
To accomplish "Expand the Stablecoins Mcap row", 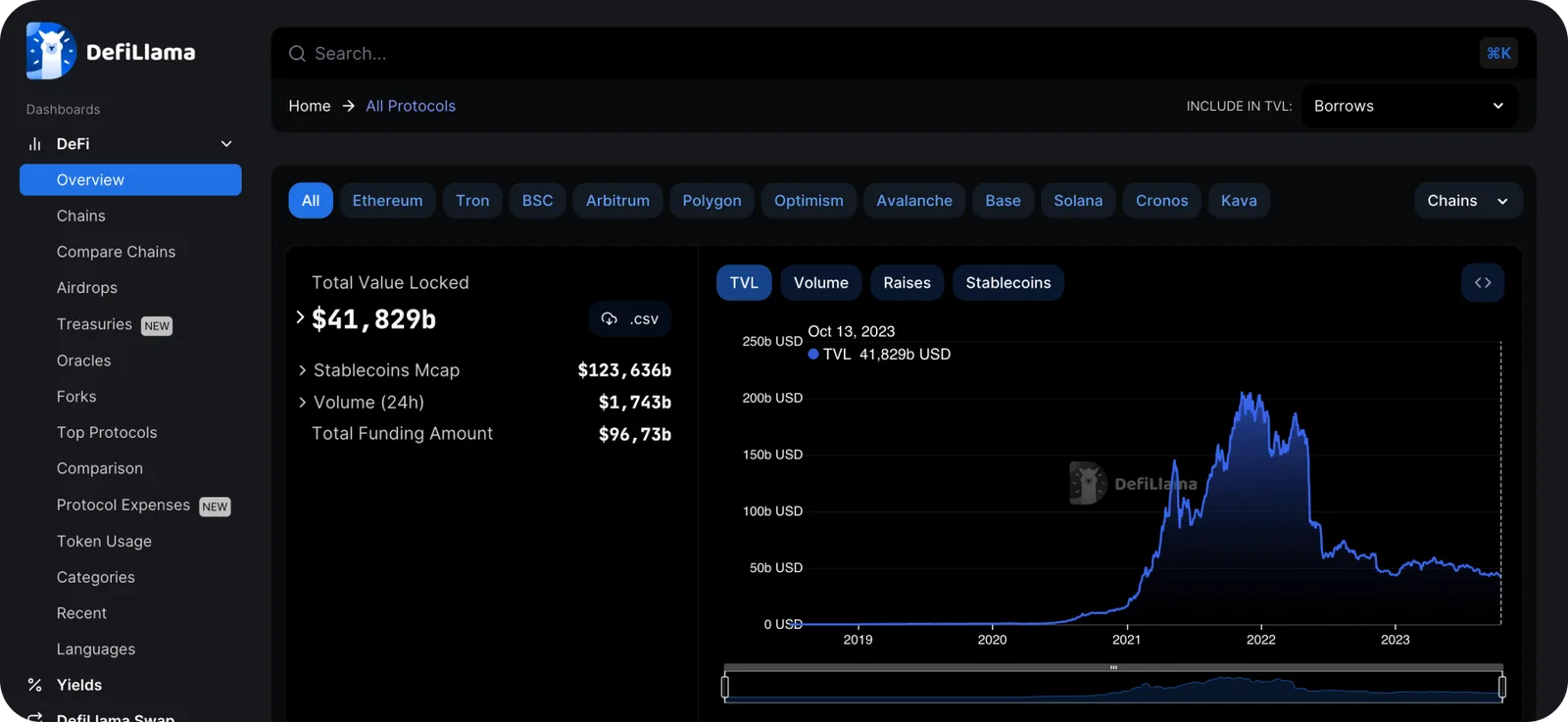I will click(485, 370).
